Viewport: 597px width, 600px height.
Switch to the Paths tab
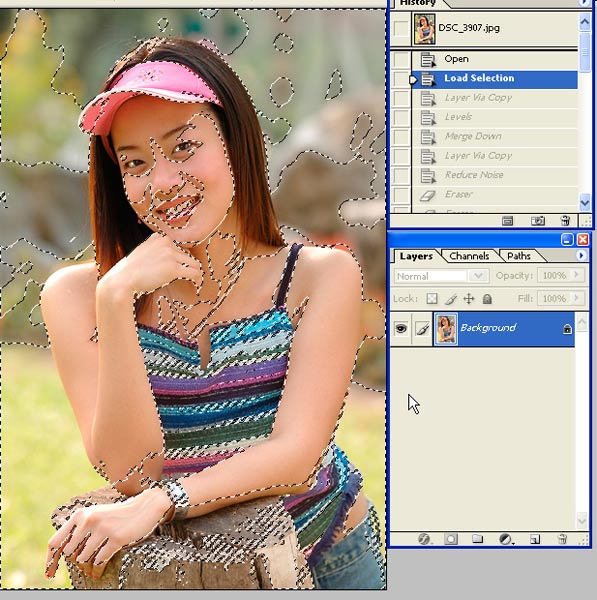(519, 256)
